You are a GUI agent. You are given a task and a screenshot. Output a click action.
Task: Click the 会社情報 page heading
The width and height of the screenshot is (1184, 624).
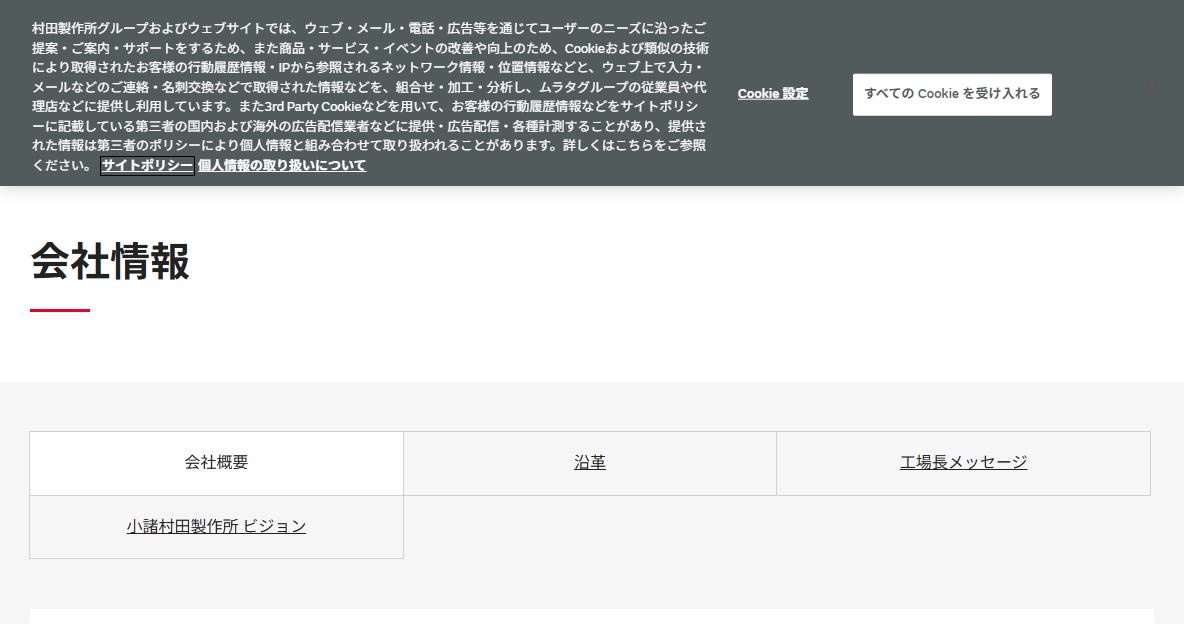[x=110, y=261]
